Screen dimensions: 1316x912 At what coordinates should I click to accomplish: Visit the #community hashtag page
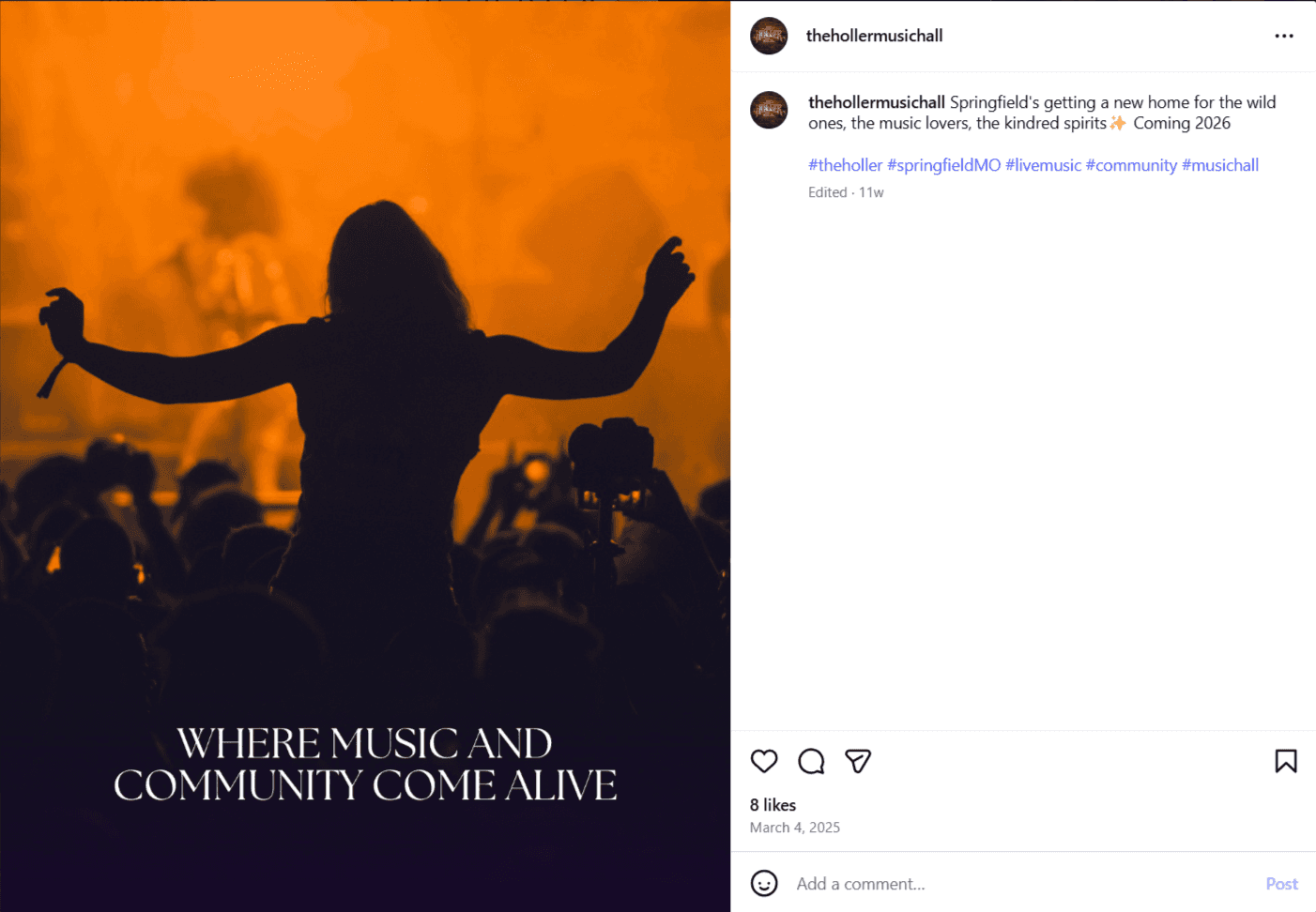coord(1130,165)
